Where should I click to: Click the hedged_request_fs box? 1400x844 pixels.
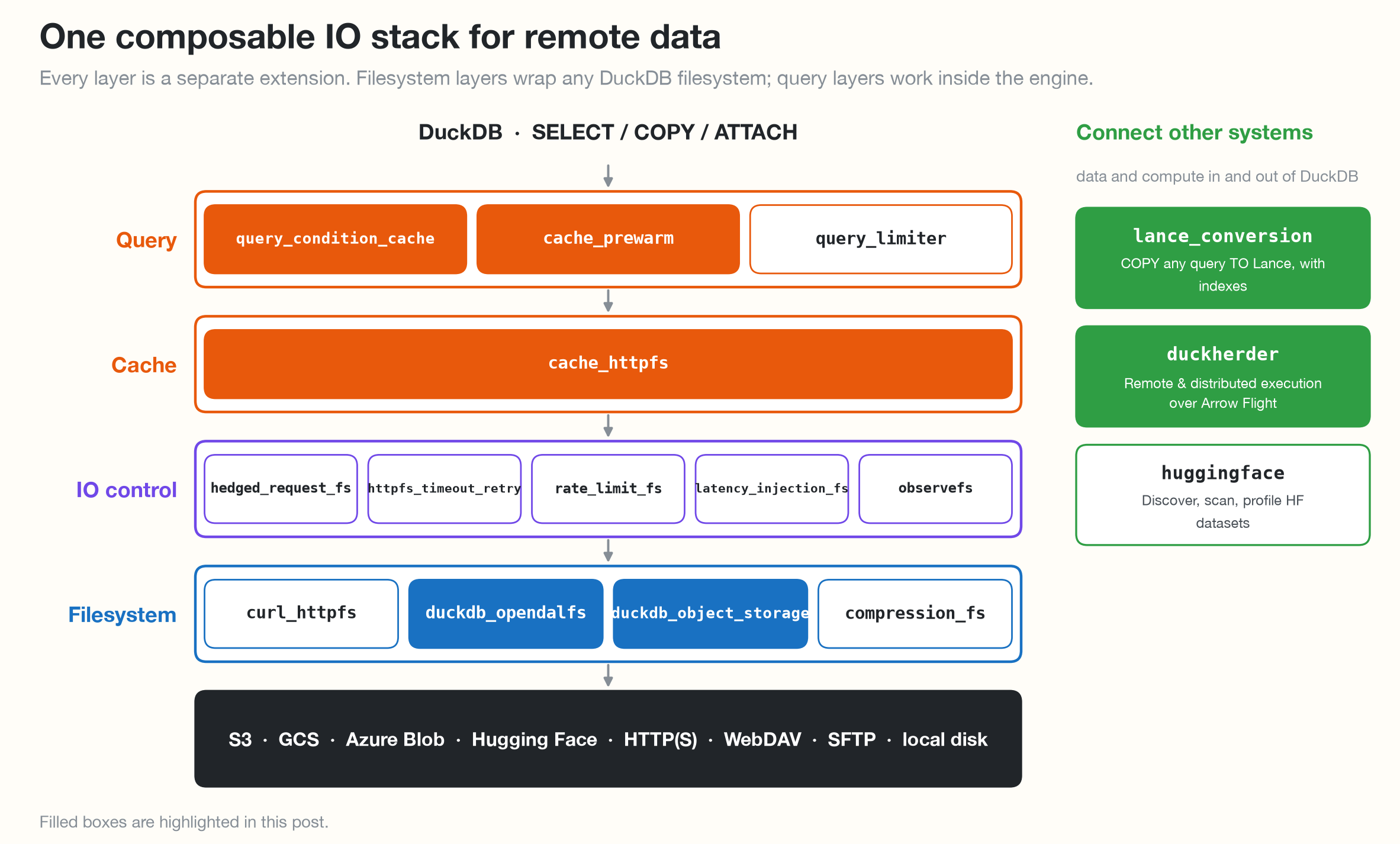click(x=281, y=489)
